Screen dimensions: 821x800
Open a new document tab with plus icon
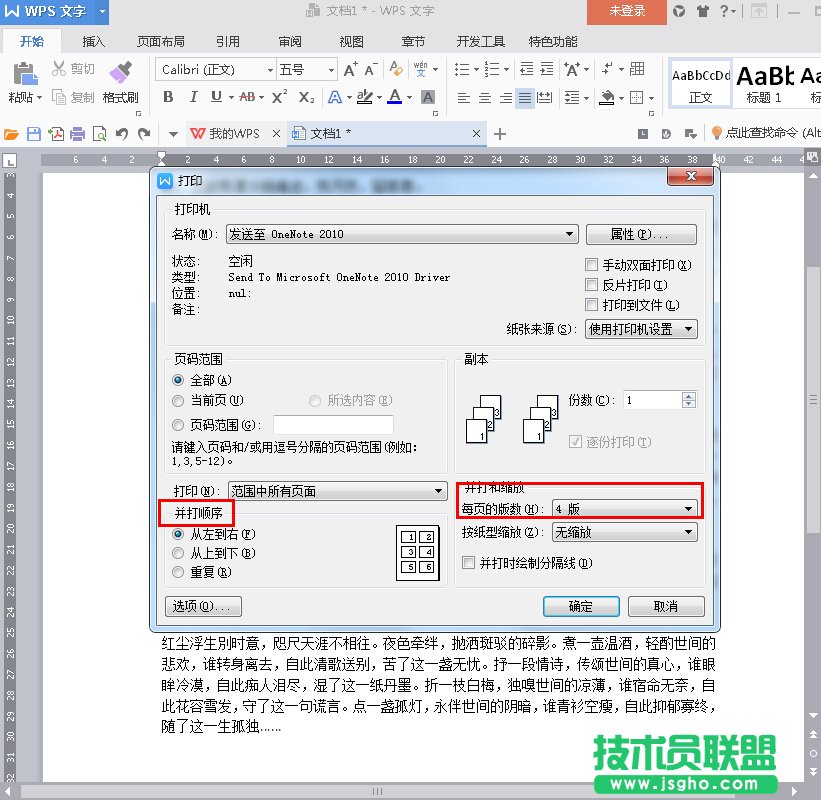501,134
